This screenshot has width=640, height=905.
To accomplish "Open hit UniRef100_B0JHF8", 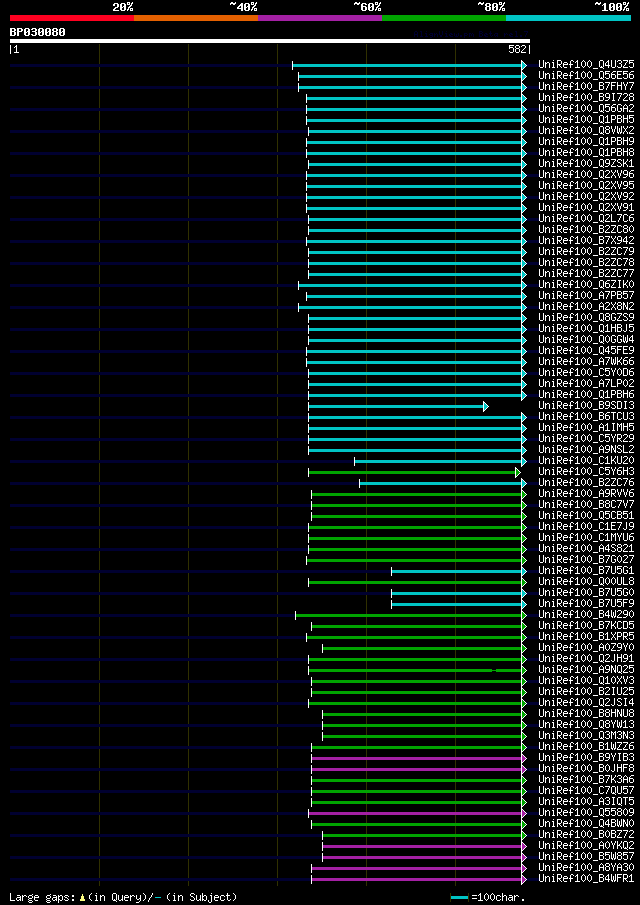I will tap(586, 769).
